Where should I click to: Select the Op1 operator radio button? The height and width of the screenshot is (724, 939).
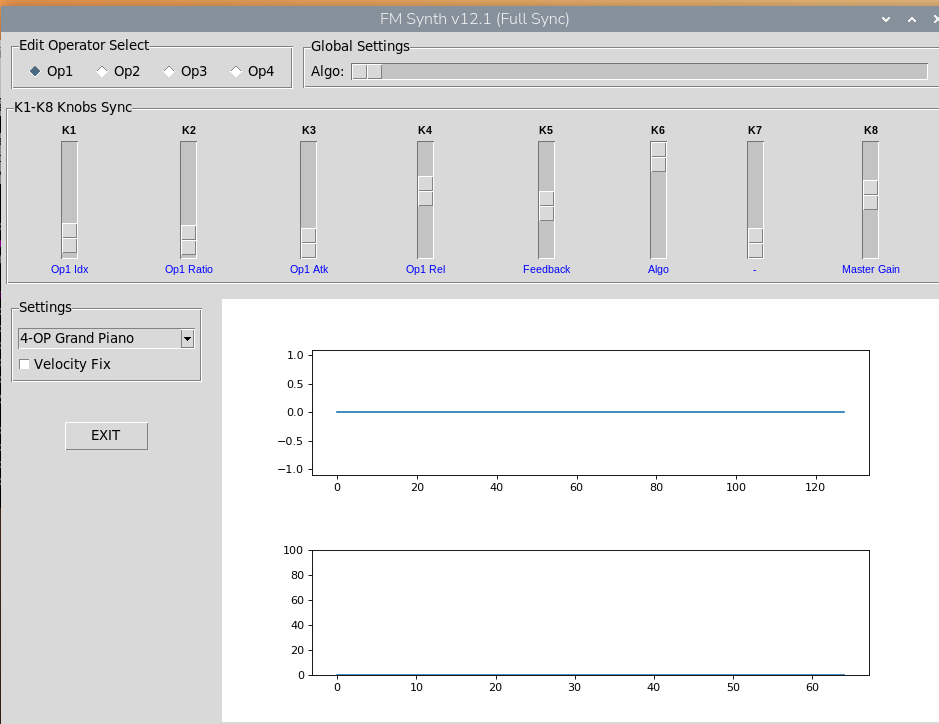[x=36, y=71]
